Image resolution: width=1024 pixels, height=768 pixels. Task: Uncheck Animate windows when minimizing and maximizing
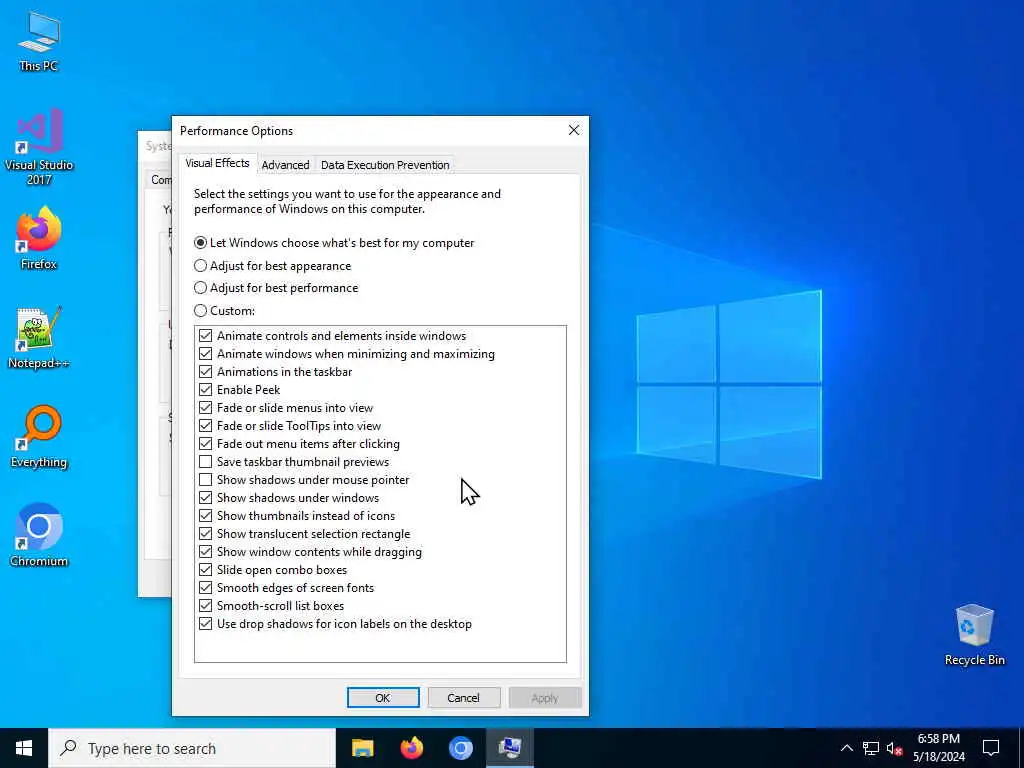(x=205, y=354)
